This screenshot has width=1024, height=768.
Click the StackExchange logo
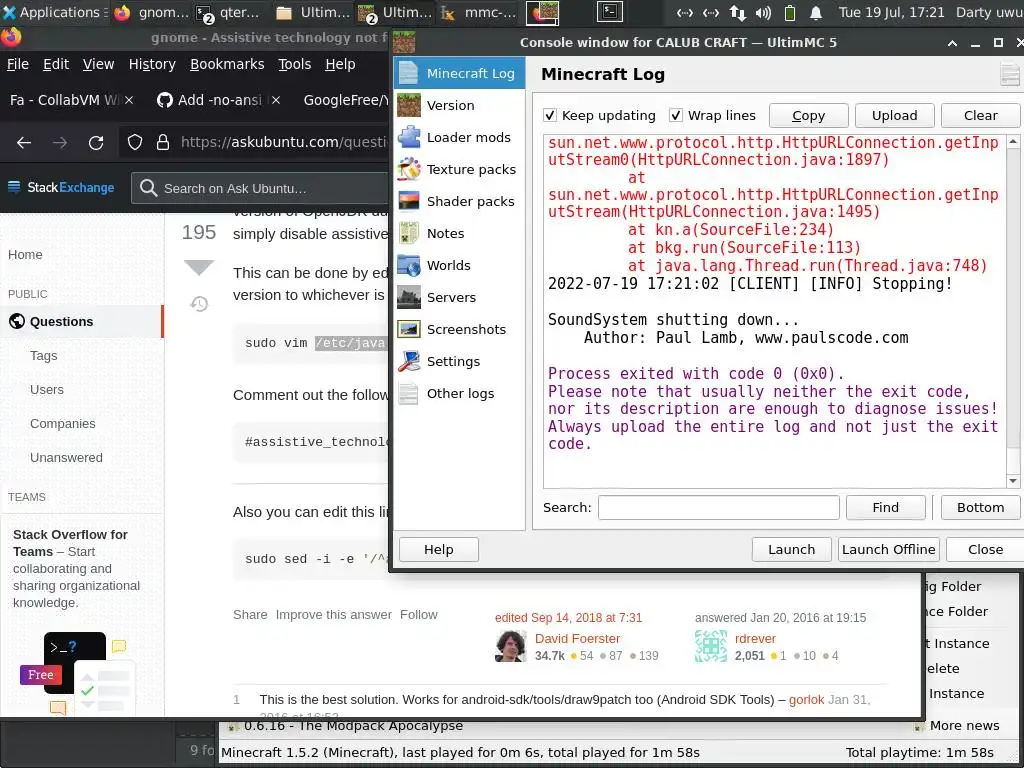click(61, 187)
